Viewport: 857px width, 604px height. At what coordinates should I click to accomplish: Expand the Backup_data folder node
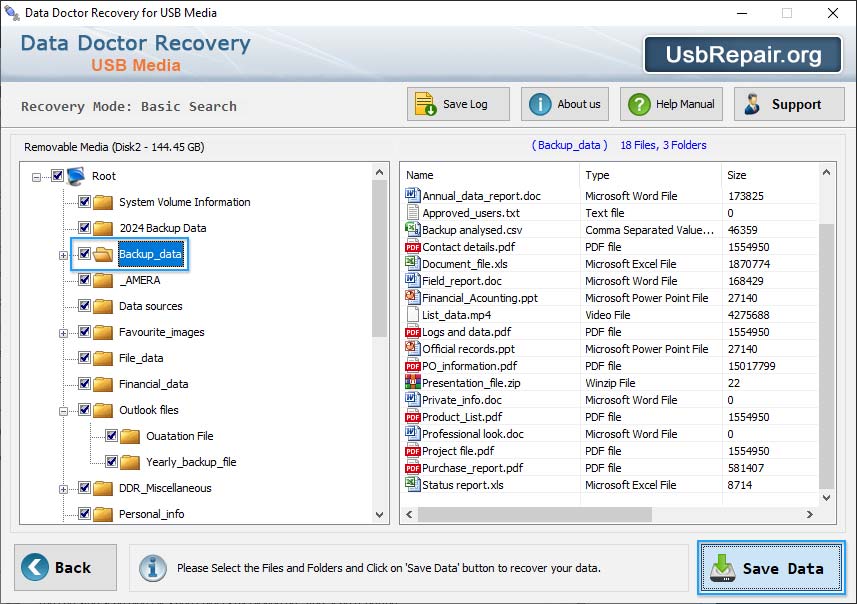coord(63,255)
